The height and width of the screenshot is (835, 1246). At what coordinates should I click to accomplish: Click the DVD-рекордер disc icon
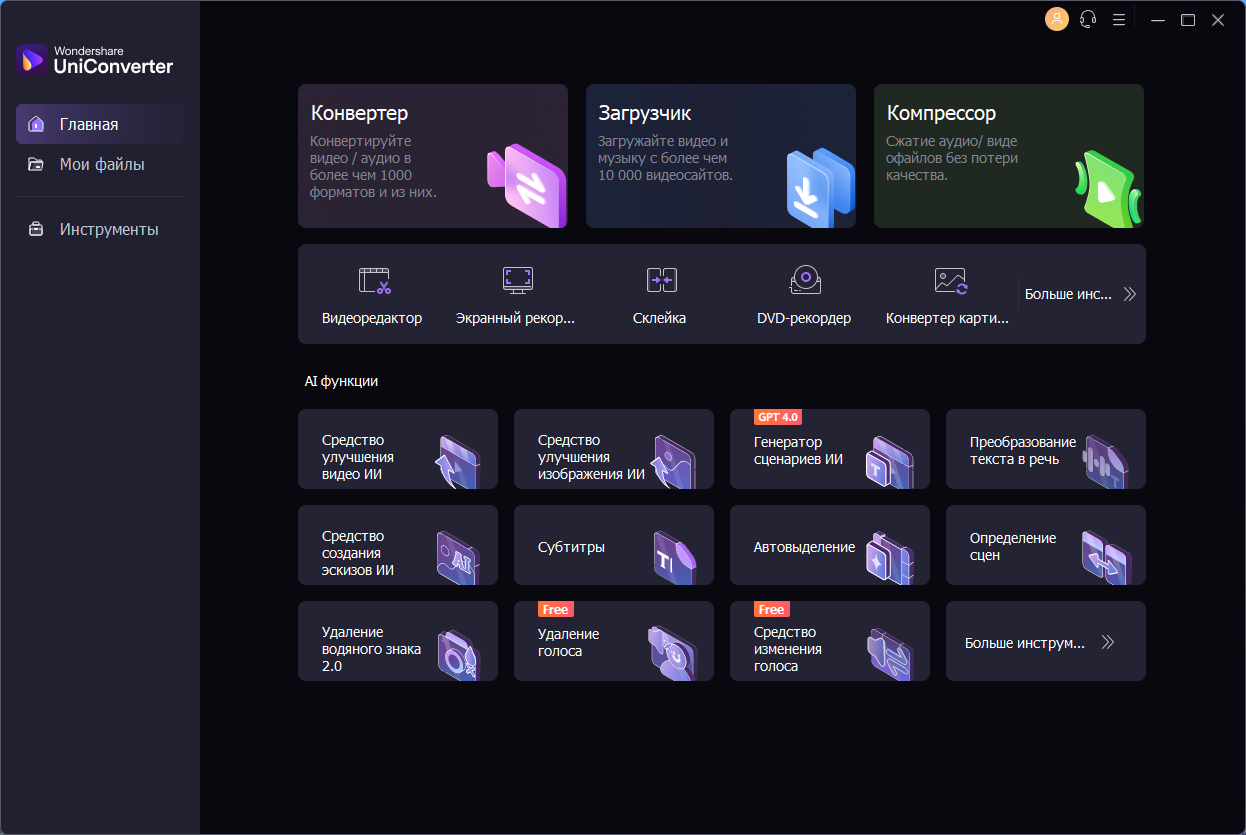coord(805,280)
